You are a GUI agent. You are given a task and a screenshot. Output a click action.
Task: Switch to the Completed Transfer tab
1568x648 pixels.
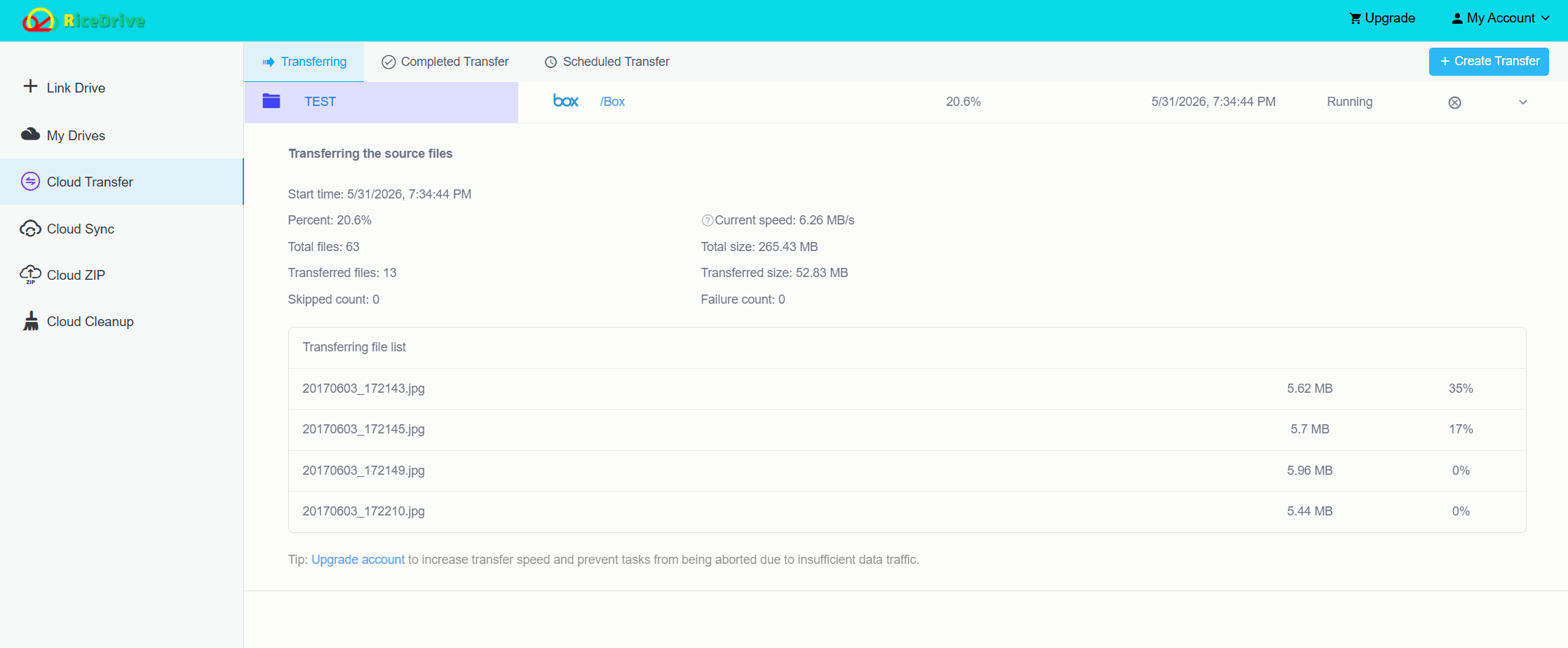(445, 62)
